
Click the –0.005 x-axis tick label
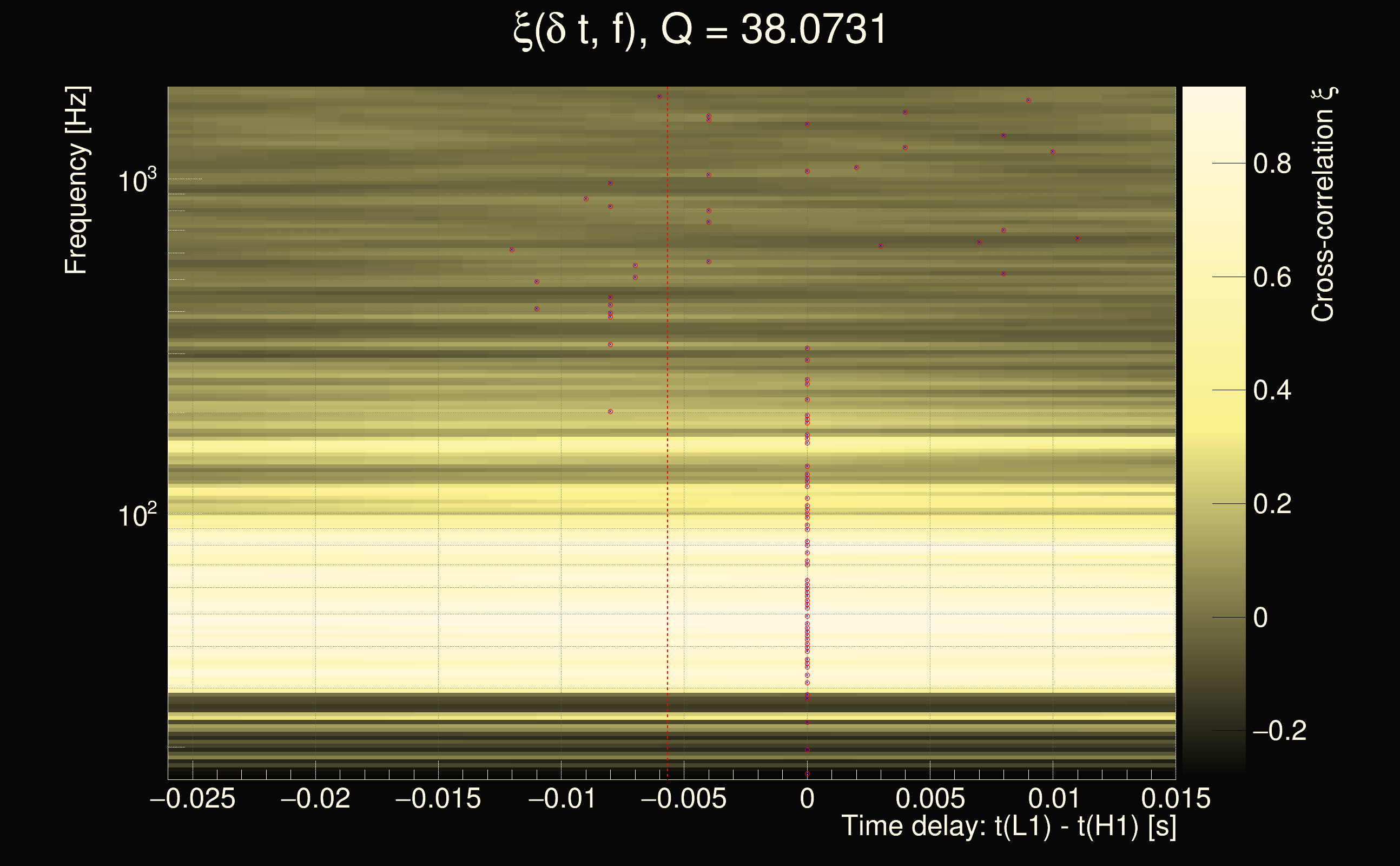click(x=683, y=799)
